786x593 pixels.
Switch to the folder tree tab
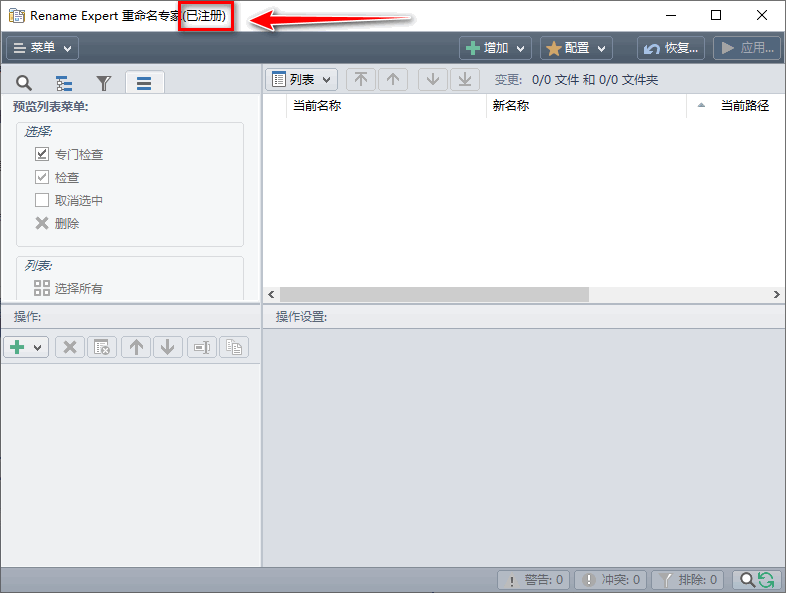[x=64, y=83]
